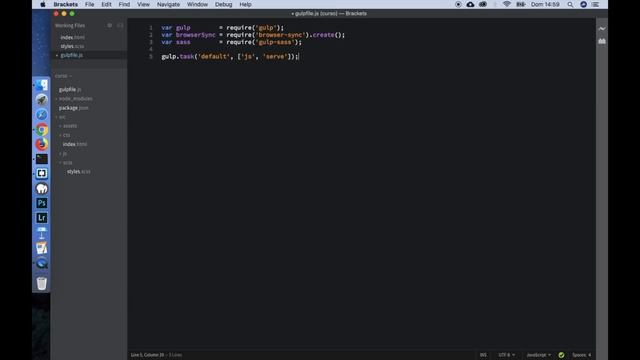Expand the node_modules folder
This screenshot has width=640, height=360.
[x=76, y=99]
